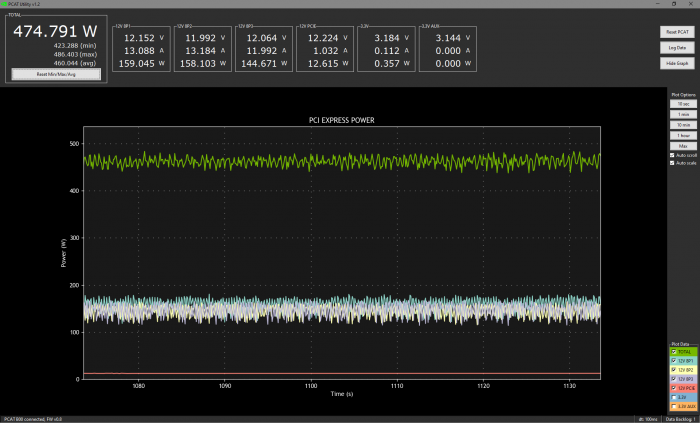Viewport: 700px width, 423px height.
Task: Click the PCI EXPRESS POWER graph title
Action: tap(342, 120)
